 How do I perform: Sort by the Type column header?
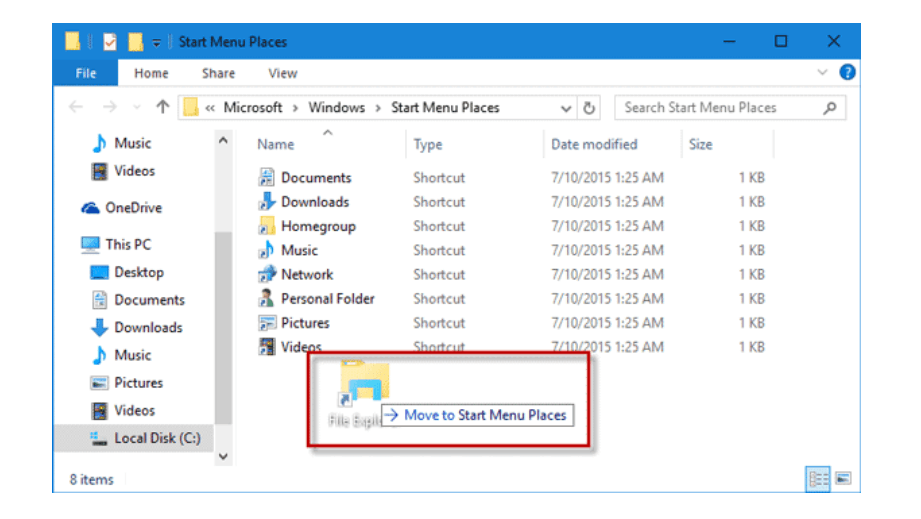[x=428, y=144]
